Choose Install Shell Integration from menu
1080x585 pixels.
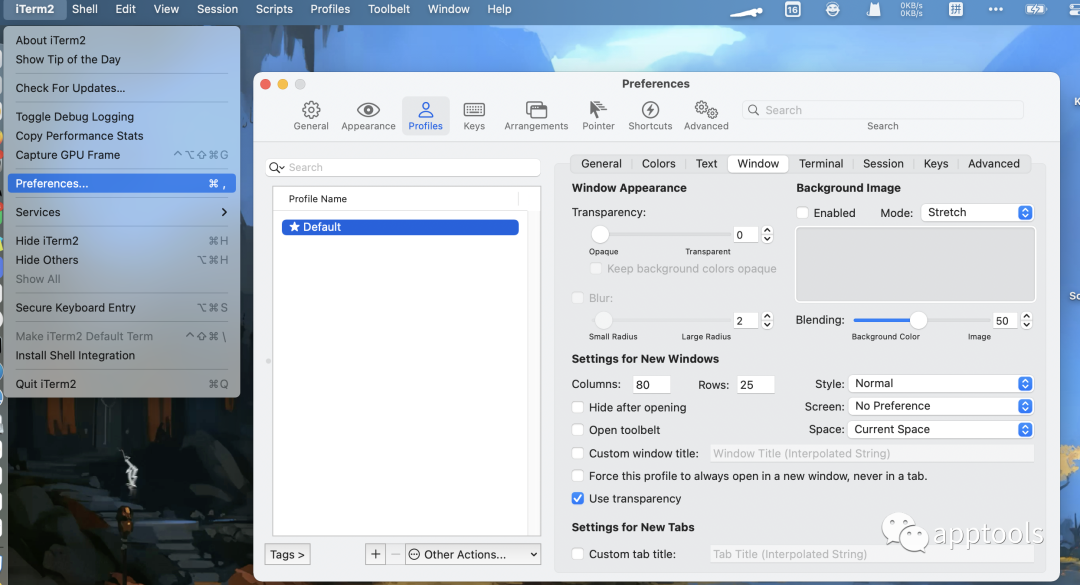[75, 356]
